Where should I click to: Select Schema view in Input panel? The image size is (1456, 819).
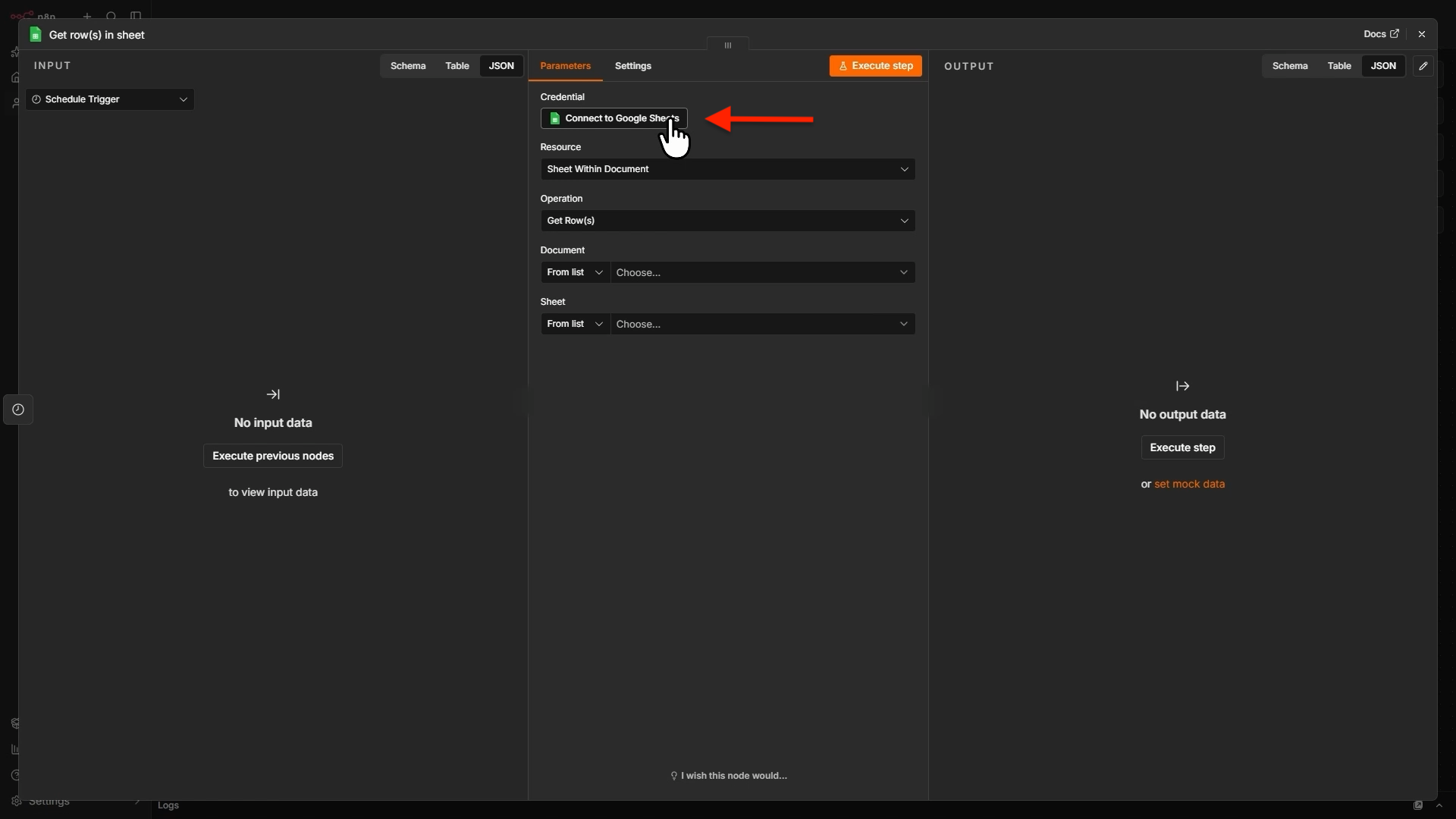coord(408,66)
